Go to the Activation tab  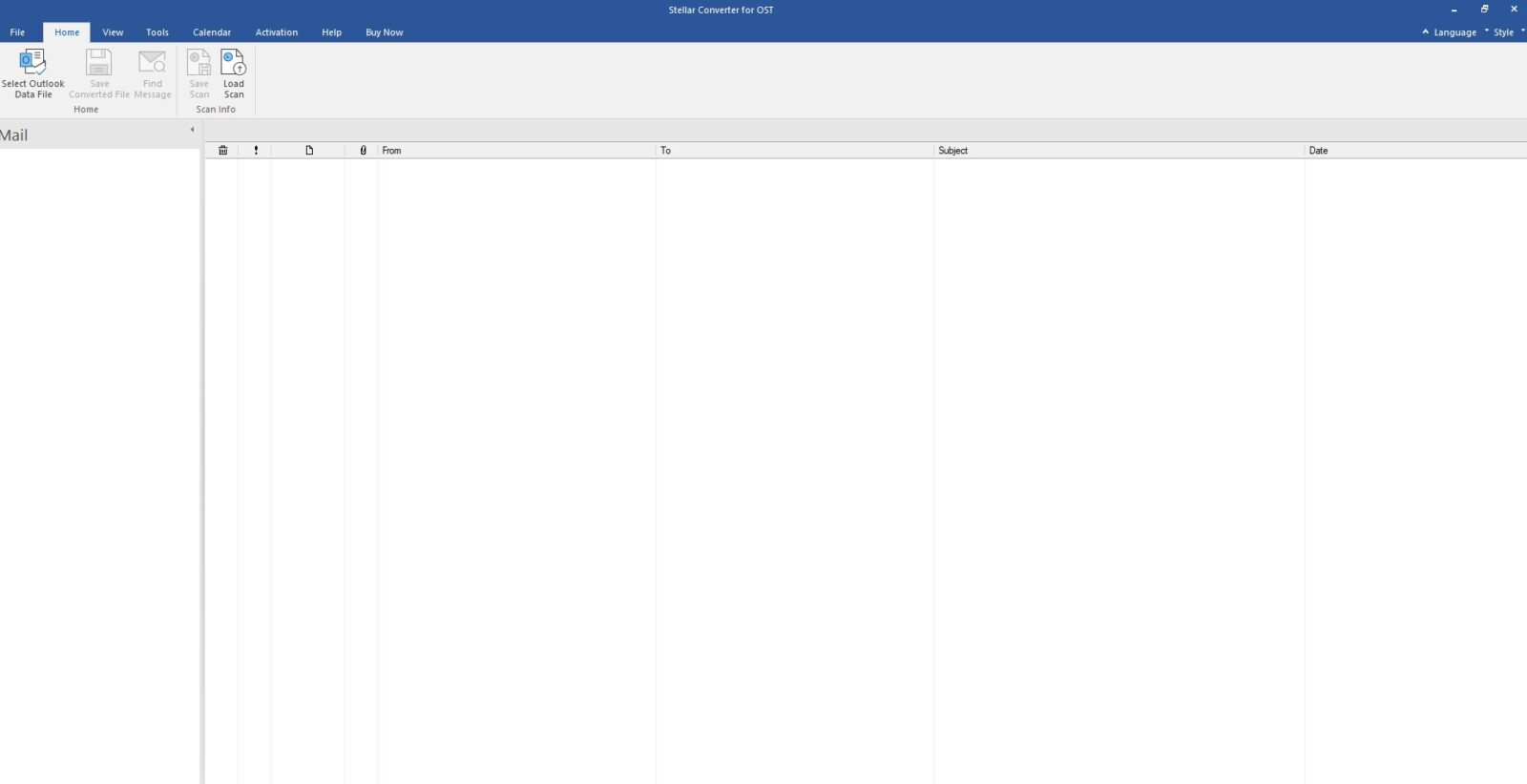click(277, 32)
